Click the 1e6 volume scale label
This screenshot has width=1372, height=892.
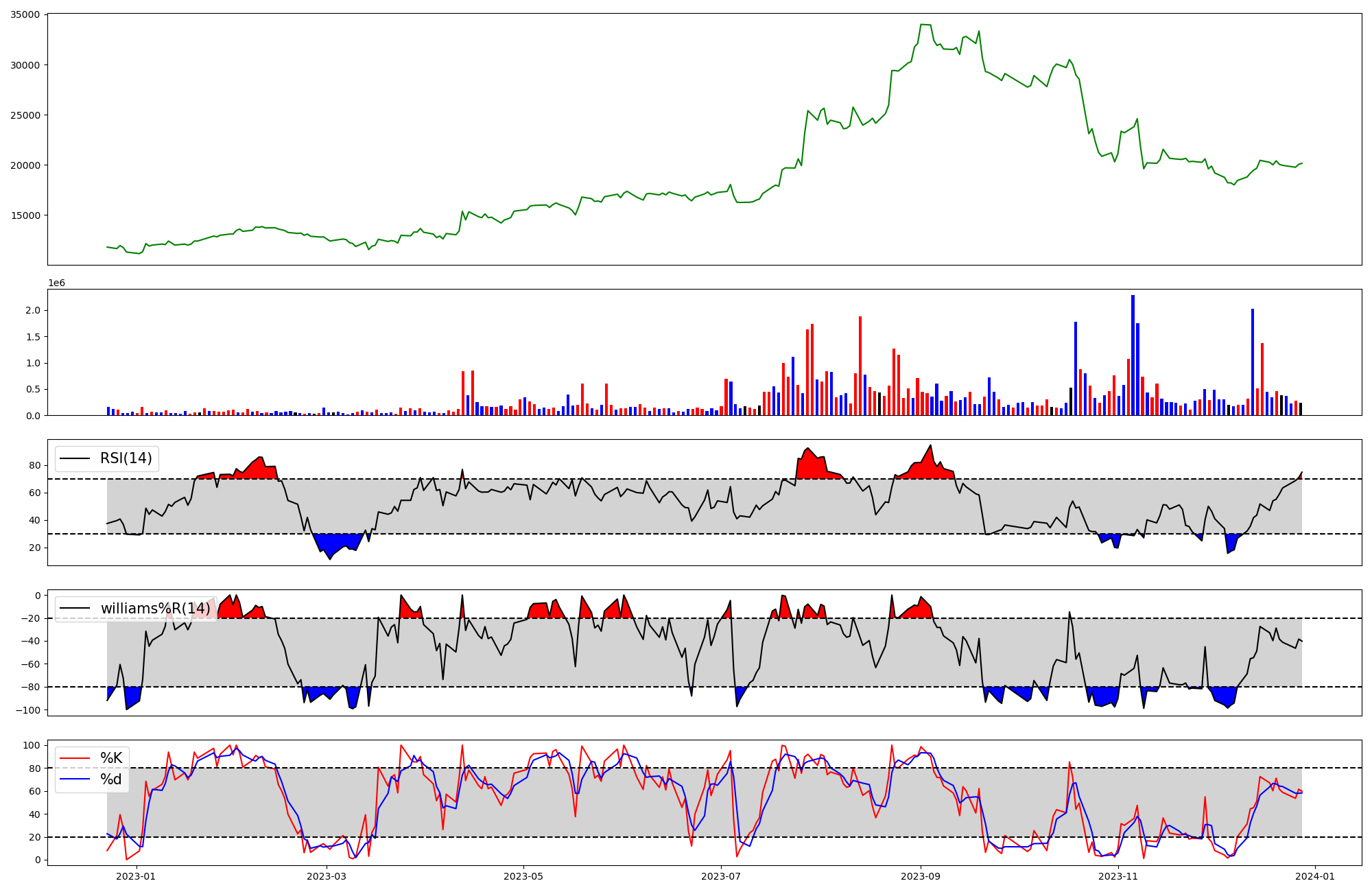coord(56,283)
